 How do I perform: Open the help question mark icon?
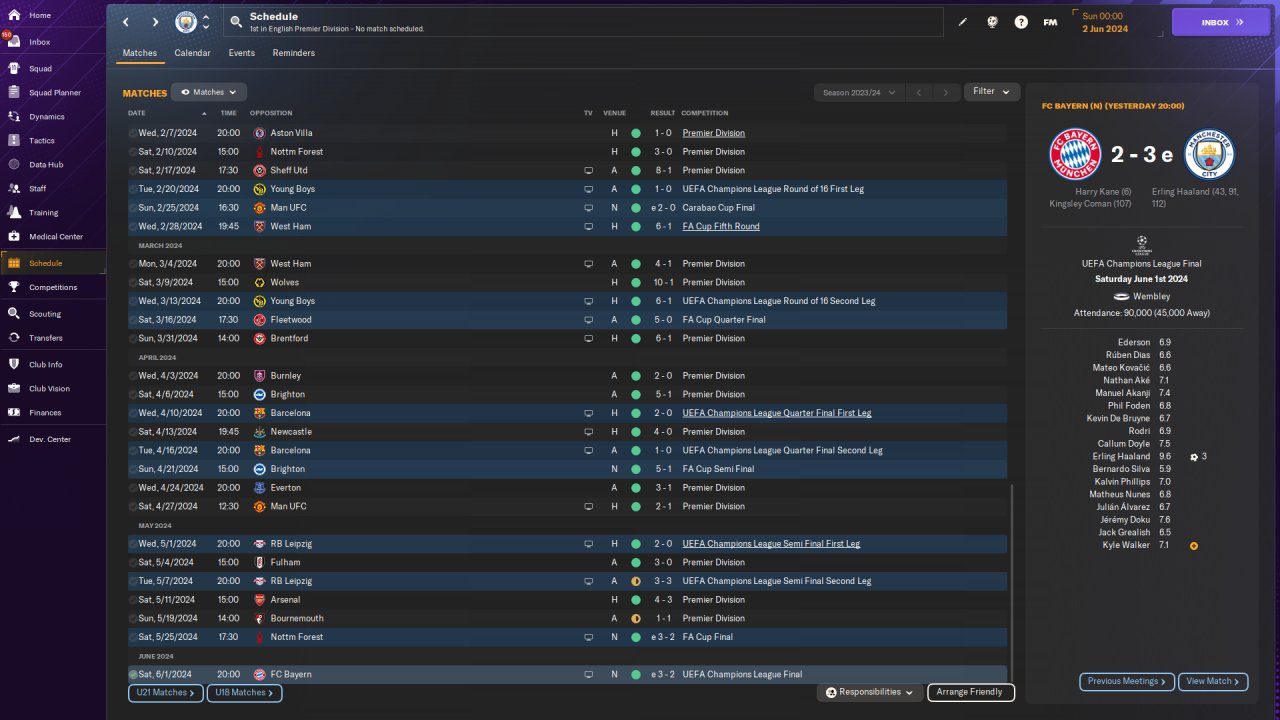1021,22
